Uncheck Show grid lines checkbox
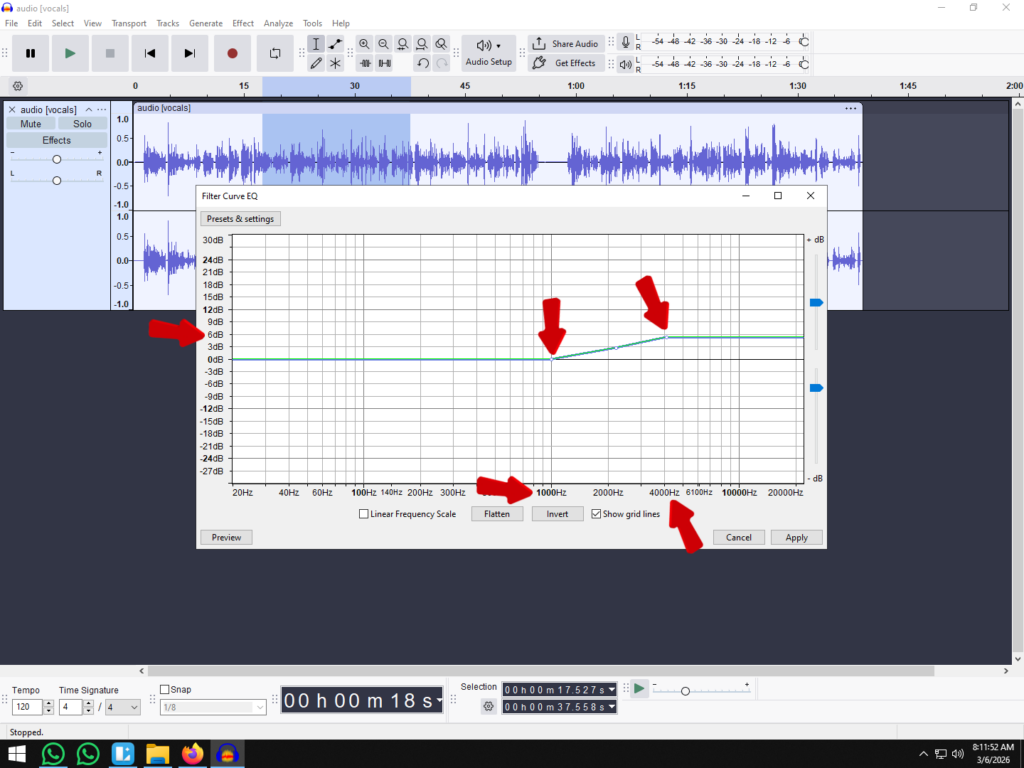 coord(596,514)
